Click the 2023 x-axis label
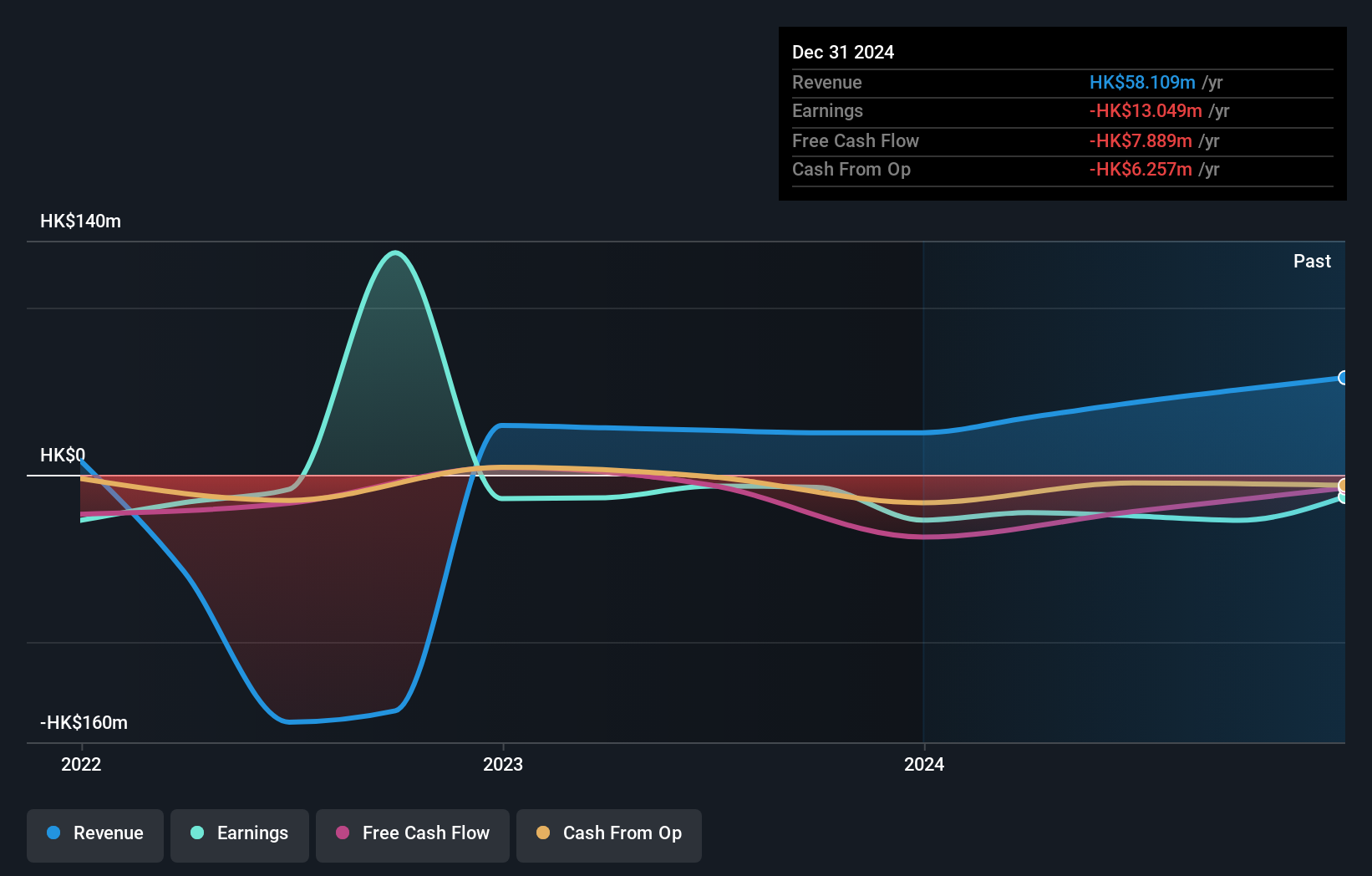Viewport: 1372px width, 876px height. [503, 764]
